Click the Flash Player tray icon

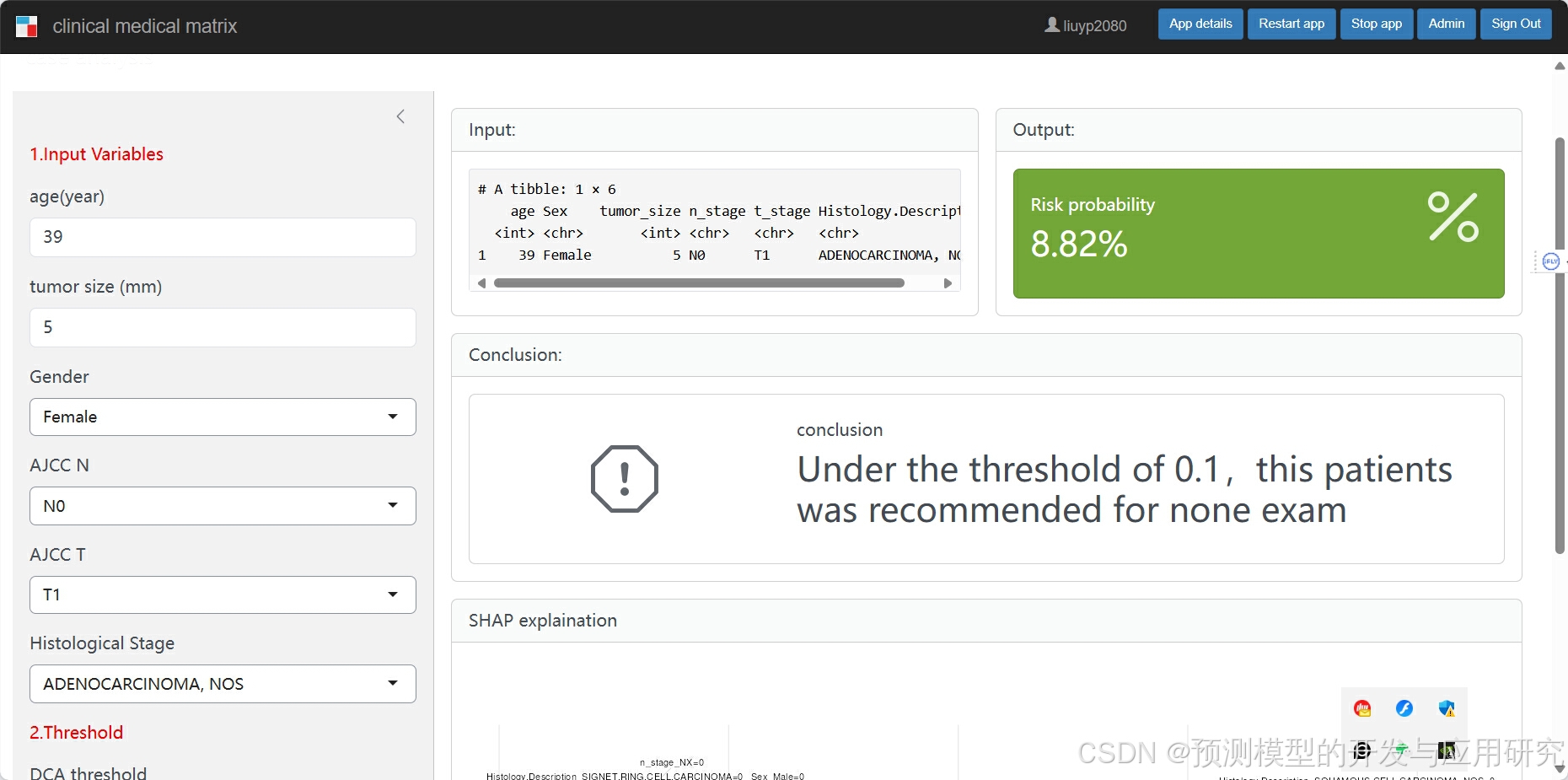click(1404, 708)
